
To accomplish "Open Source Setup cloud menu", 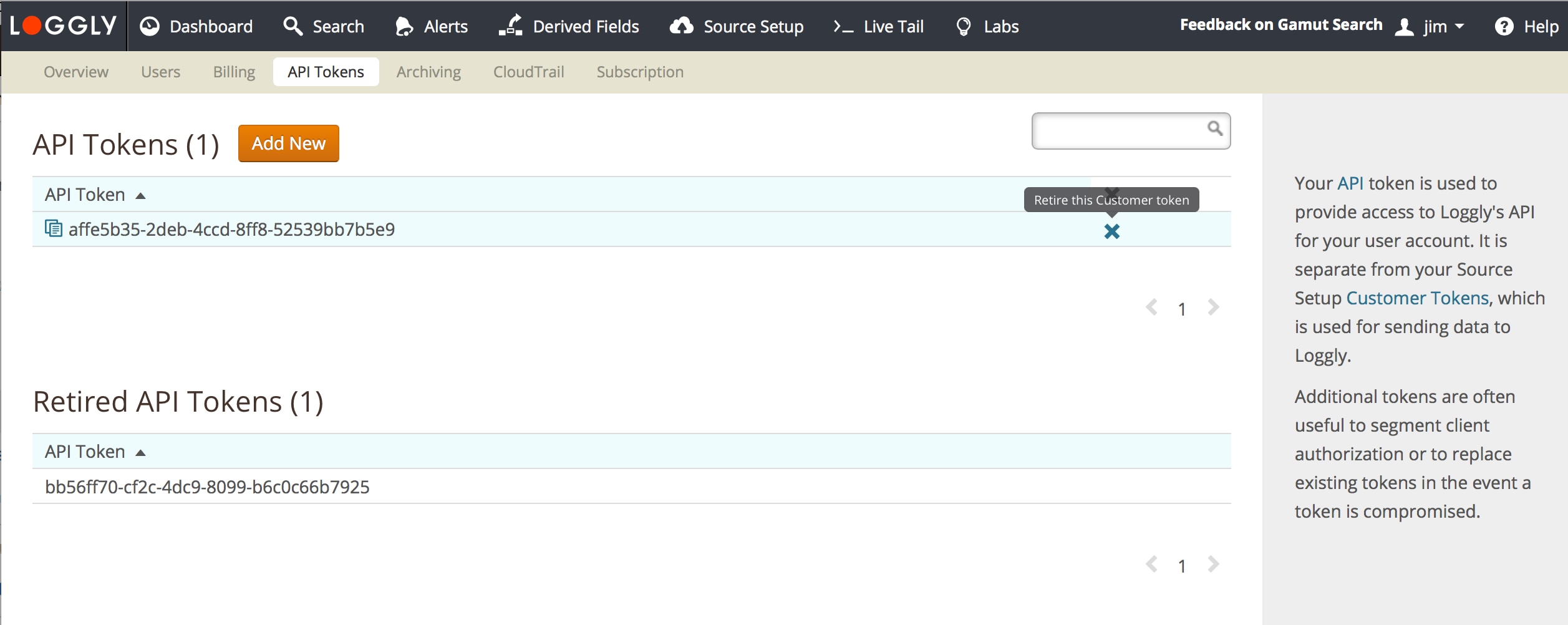I will click(737, 26).
